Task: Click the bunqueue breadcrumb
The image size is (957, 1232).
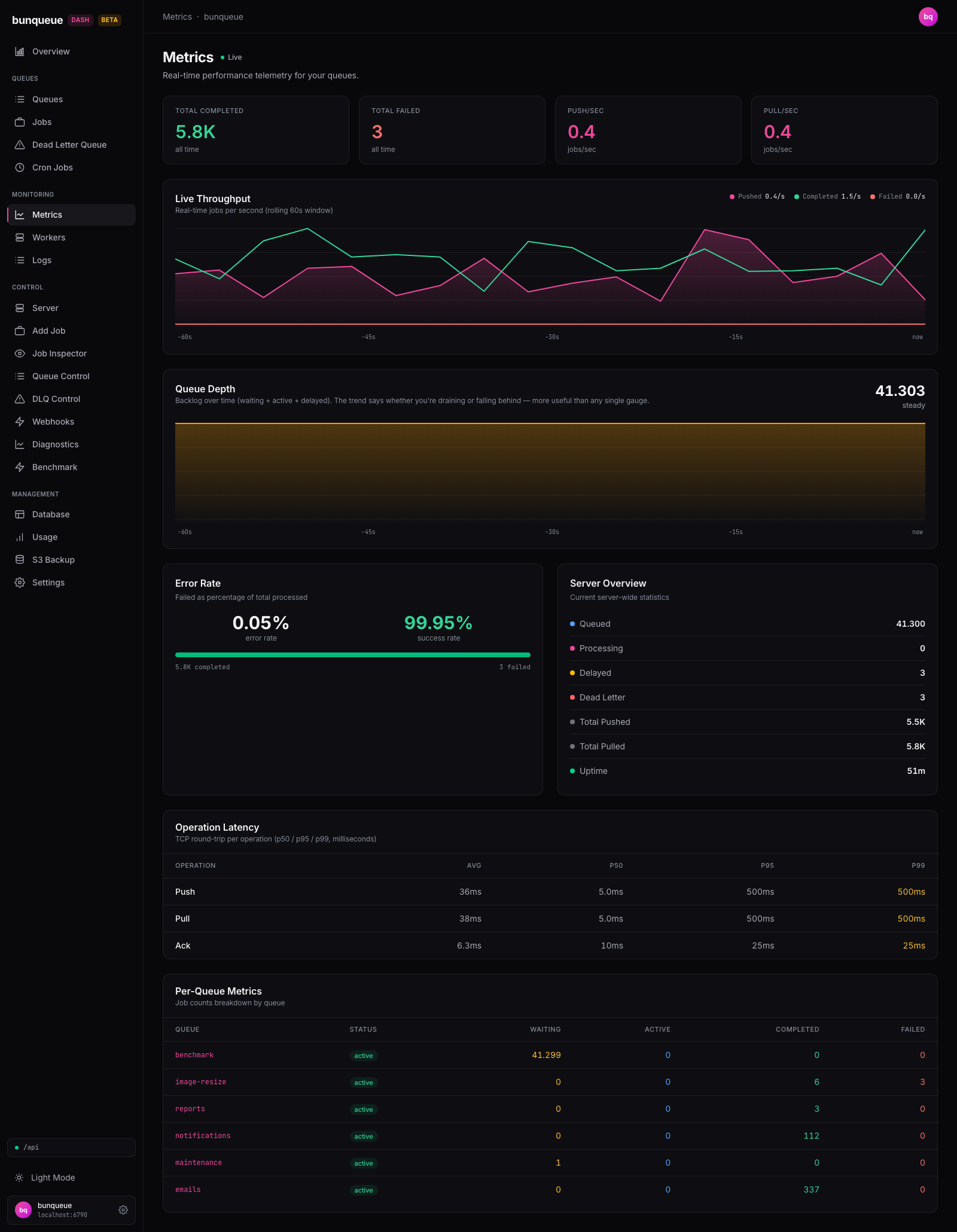Action: (x=223, y=17)
